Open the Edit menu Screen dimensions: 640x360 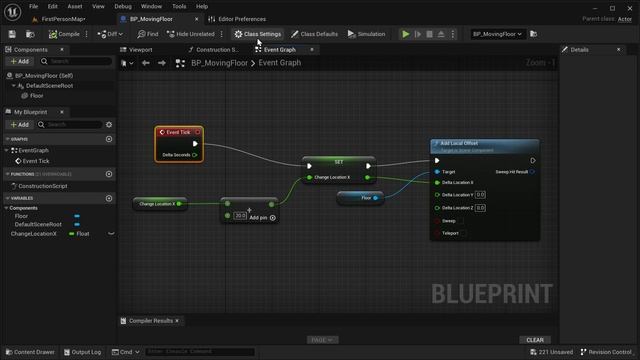(x=53, y=7)
